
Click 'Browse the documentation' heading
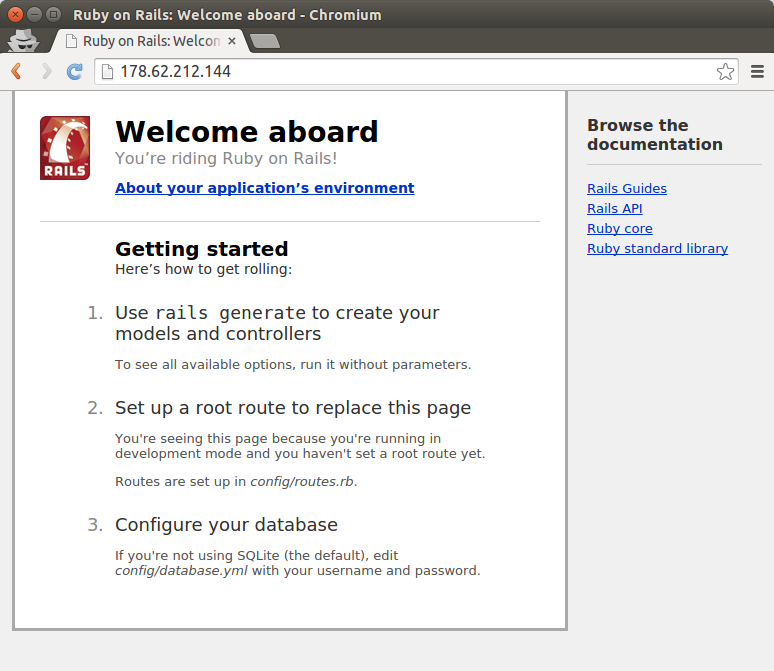(655, 135)
